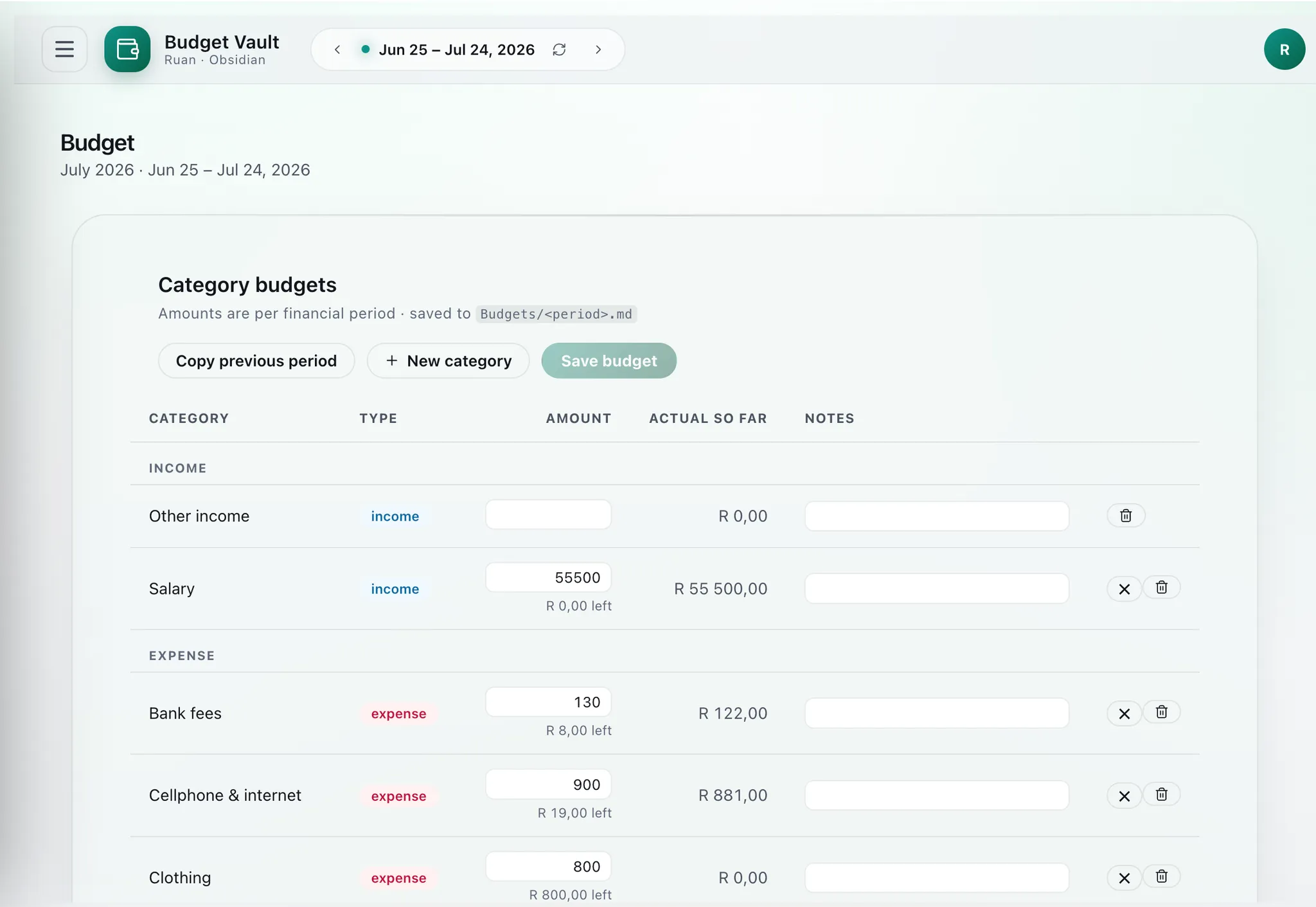Click the refresh period icon

pos(559,49)
